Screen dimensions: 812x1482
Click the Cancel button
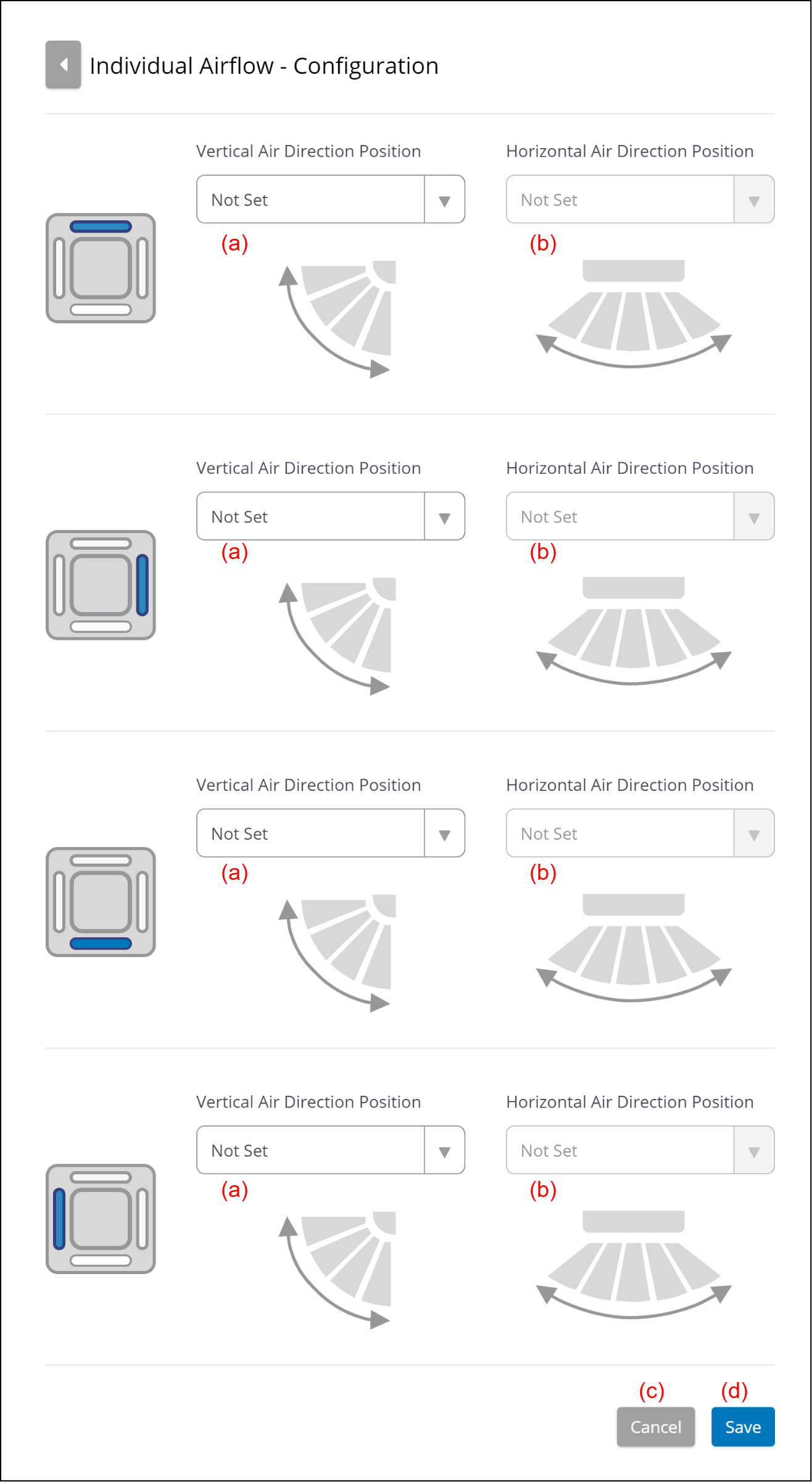pos(656,1427)
